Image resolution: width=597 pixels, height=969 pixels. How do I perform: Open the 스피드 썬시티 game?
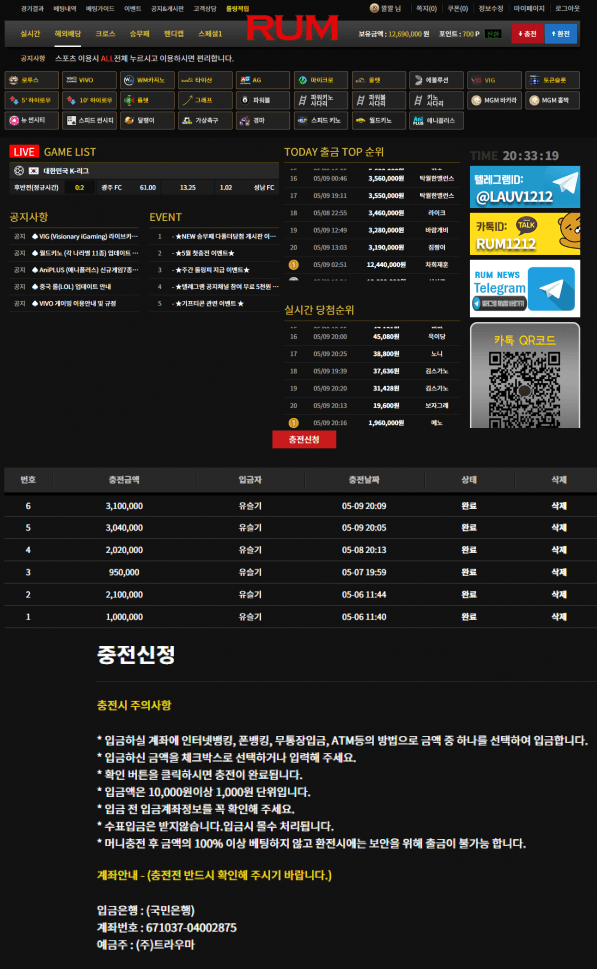coord(90,121)
